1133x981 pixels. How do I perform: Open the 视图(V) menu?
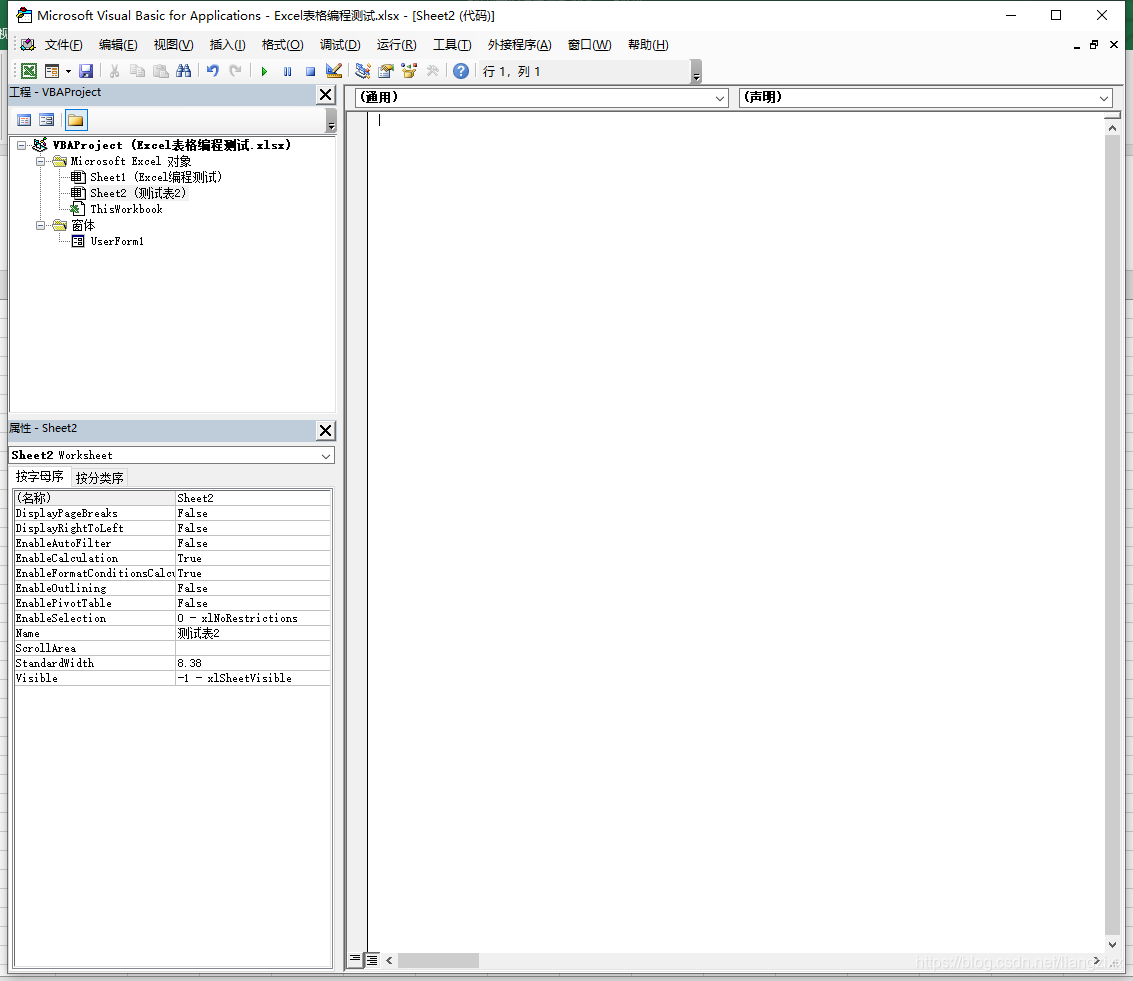coord(173,45)
